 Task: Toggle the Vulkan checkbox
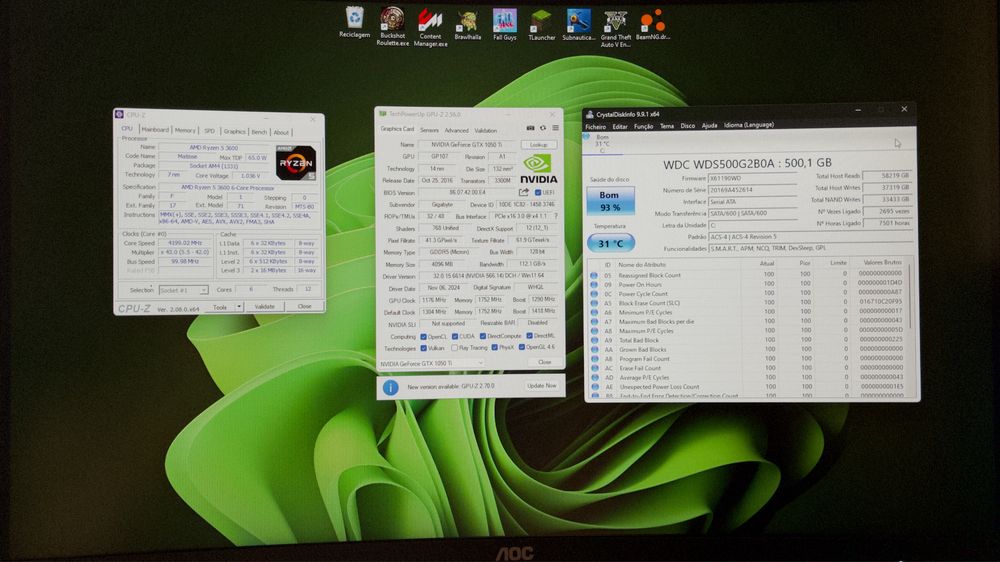(423, 348)
